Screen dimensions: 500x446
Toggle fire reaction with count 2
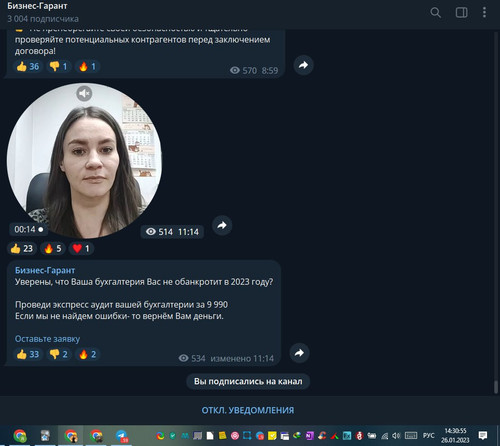pyautogui.click(x=87, y=354)
